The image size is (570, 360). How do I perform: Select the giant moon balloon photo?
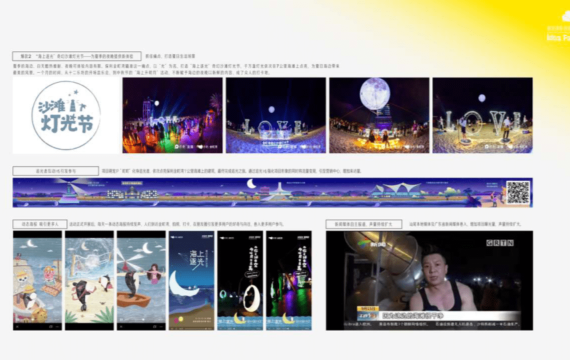click(x=379, y=115)
